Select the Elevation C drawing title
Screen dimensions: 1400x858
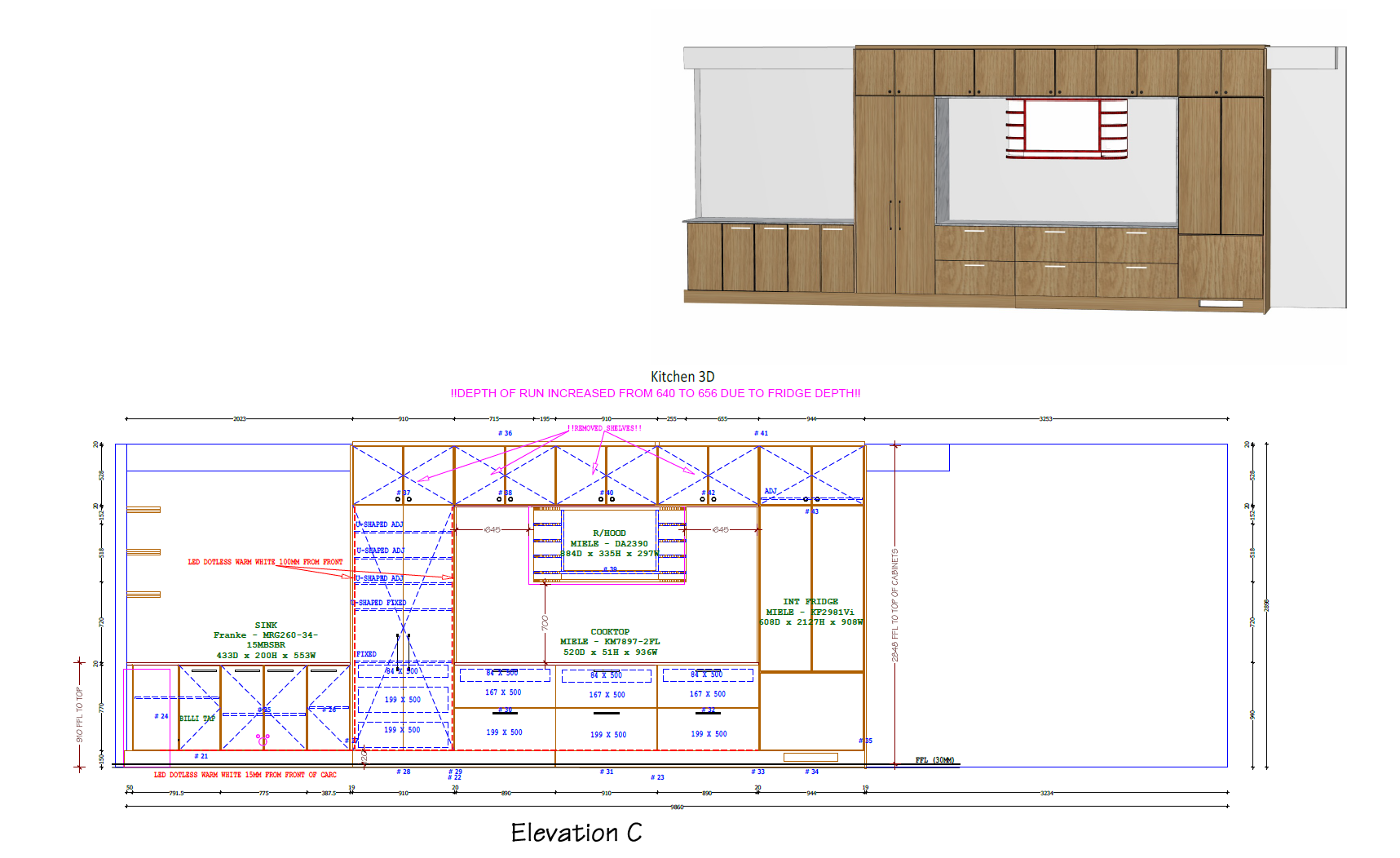tap(576, 834)
